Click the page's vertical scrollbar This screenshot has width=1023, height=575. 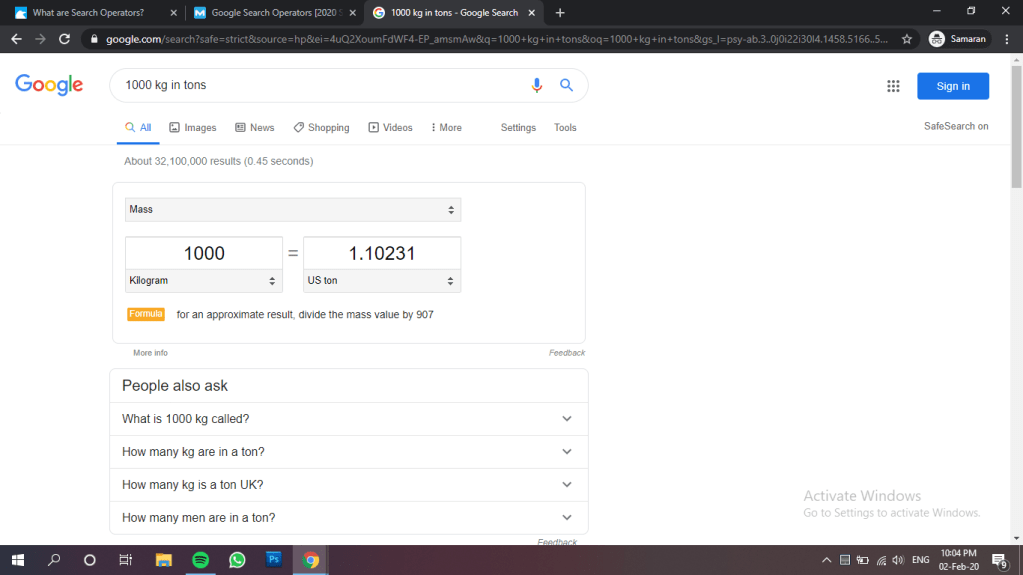coord(1016,300)
